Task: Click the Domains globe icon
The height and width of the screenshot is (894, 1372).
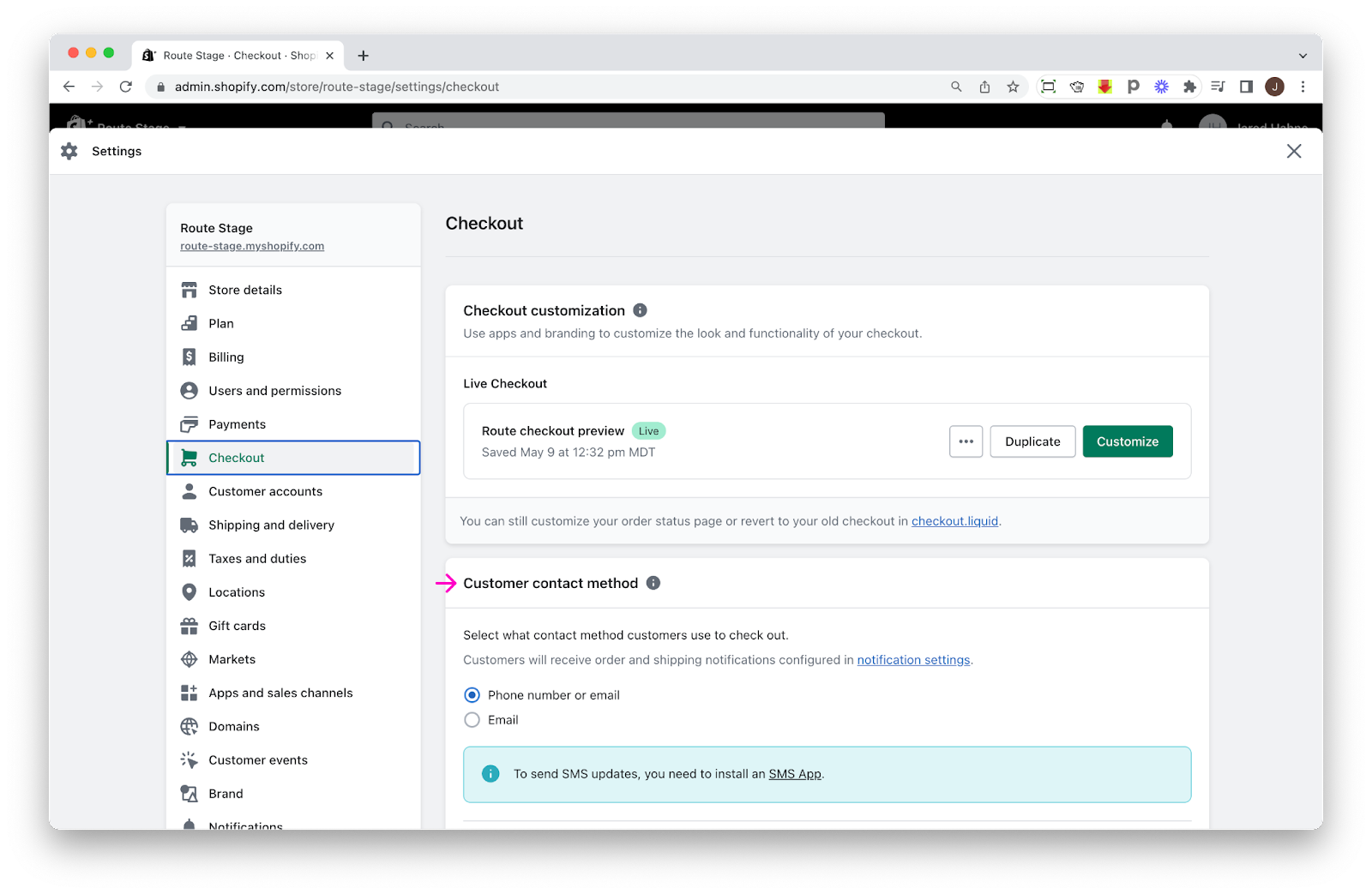Action: click(189, 727)
